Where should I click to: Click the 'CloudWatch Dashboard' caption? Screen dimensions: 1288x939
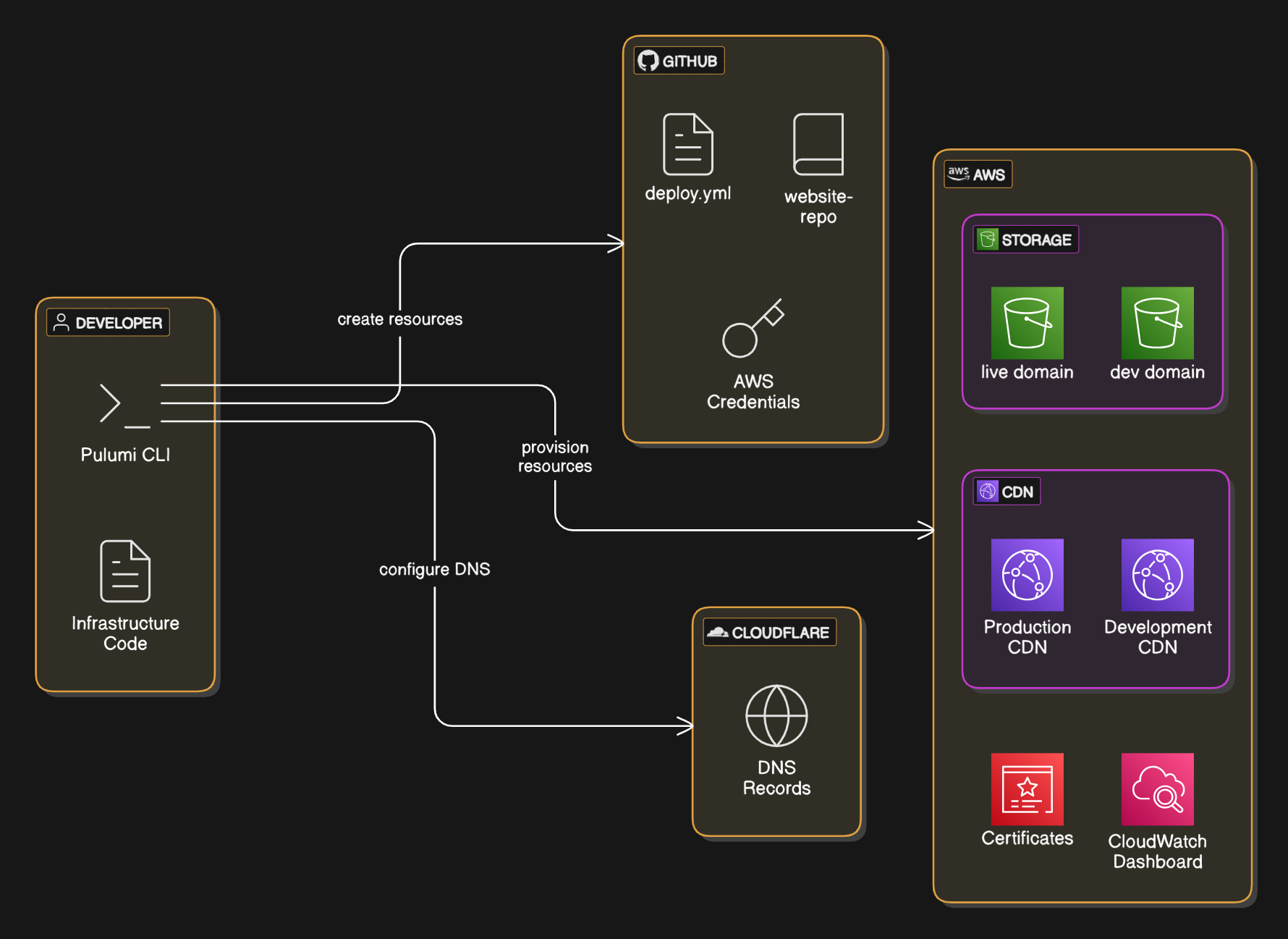tap(1158, 851)
